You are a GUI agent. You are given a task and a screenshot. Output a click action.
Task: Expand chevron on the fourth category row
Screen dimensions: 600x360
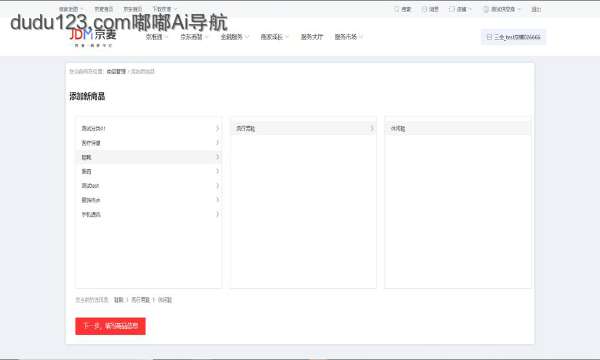click(217, 171)
